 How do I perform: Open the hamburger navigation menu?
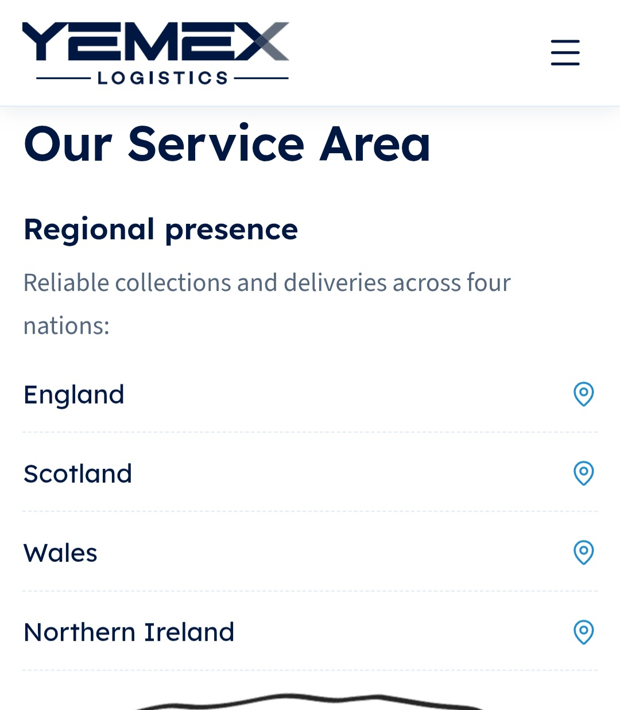tap(565, 53)
